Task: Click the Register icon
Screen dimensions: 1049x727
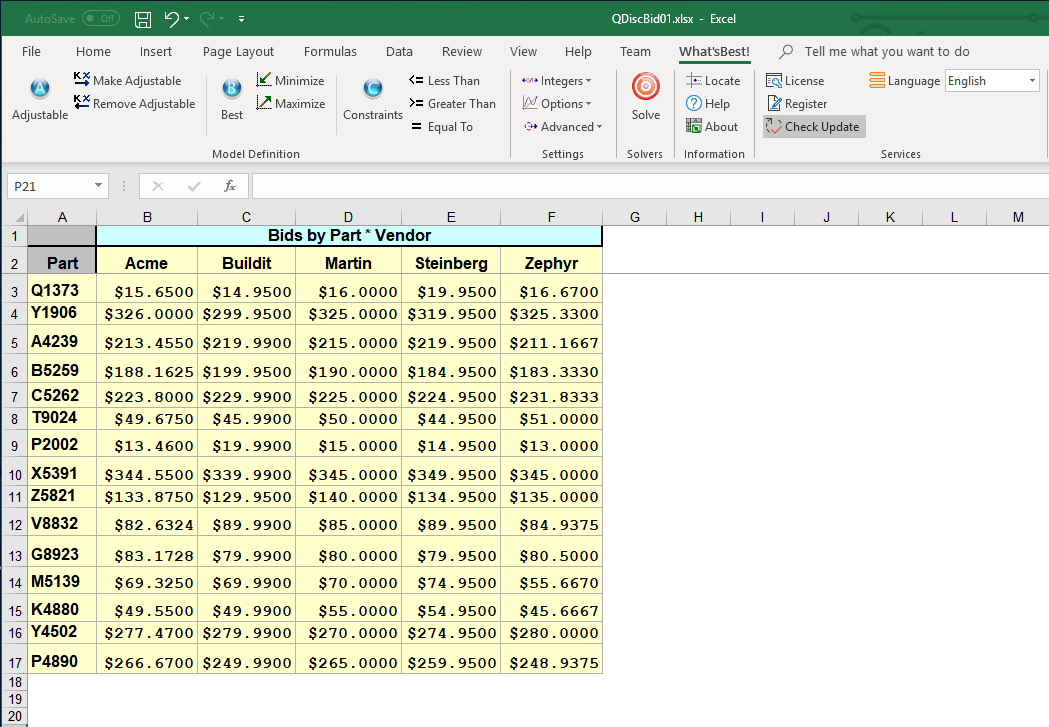Action: 774,103
